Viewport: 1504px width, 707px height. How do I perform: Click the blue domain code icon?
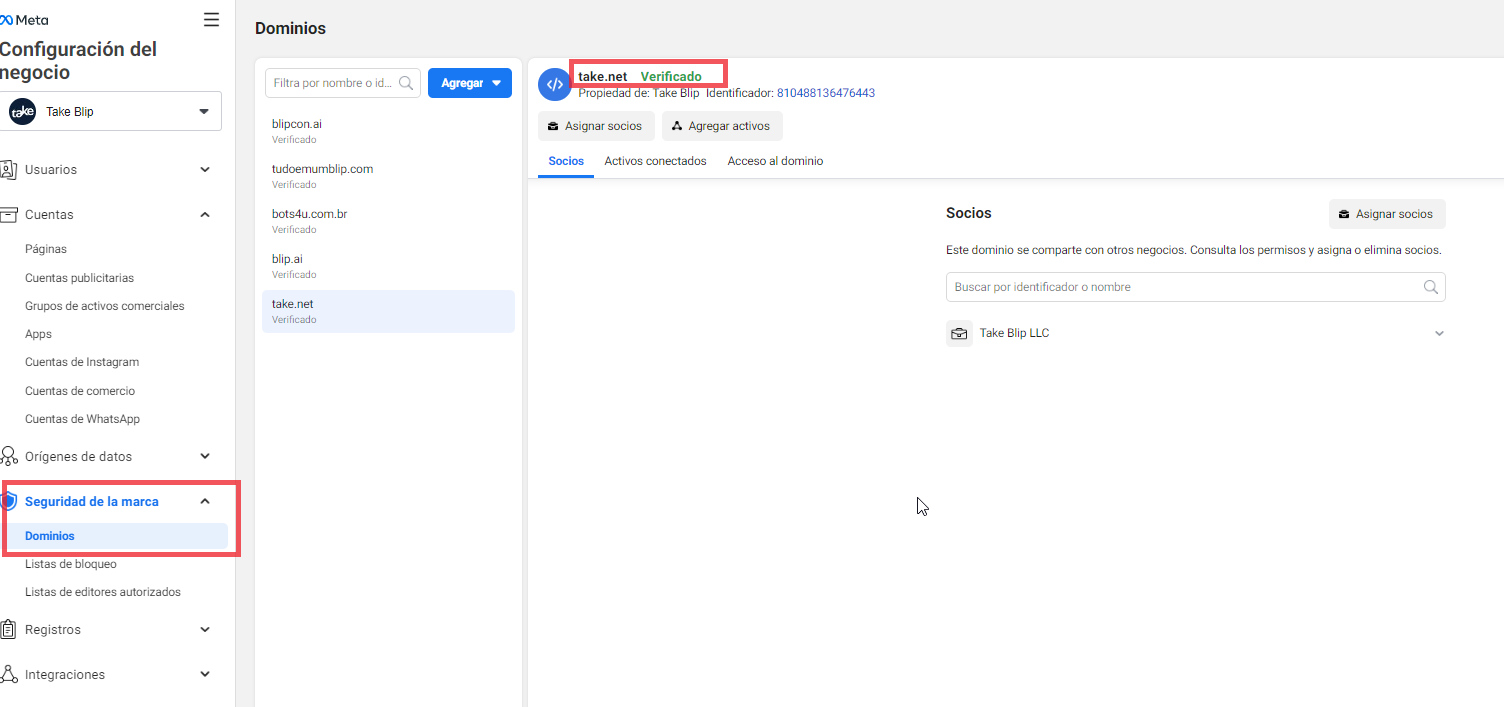[554, 84]
